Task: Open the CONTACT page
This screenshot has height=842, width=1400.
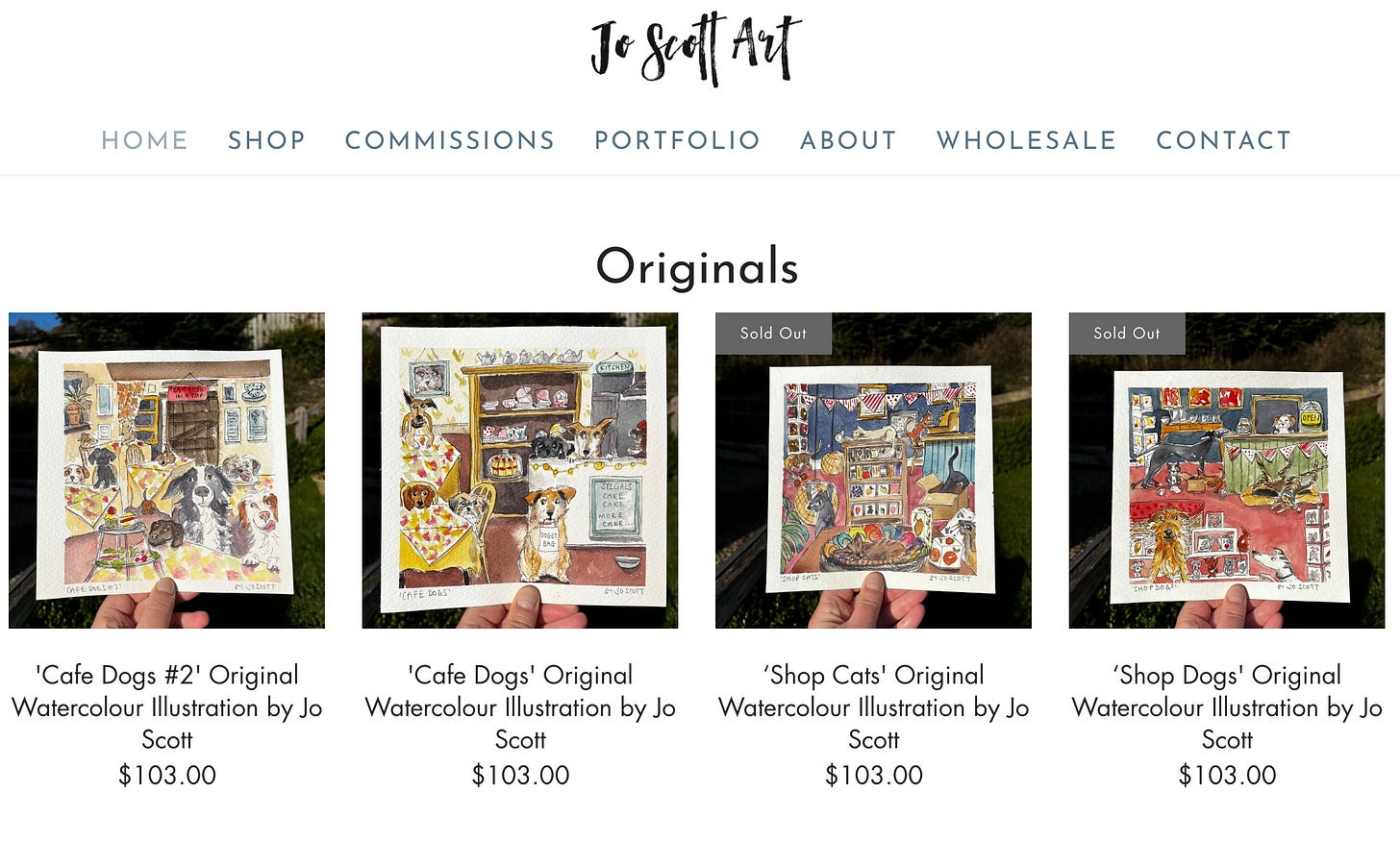Action: pos(1224,140)
